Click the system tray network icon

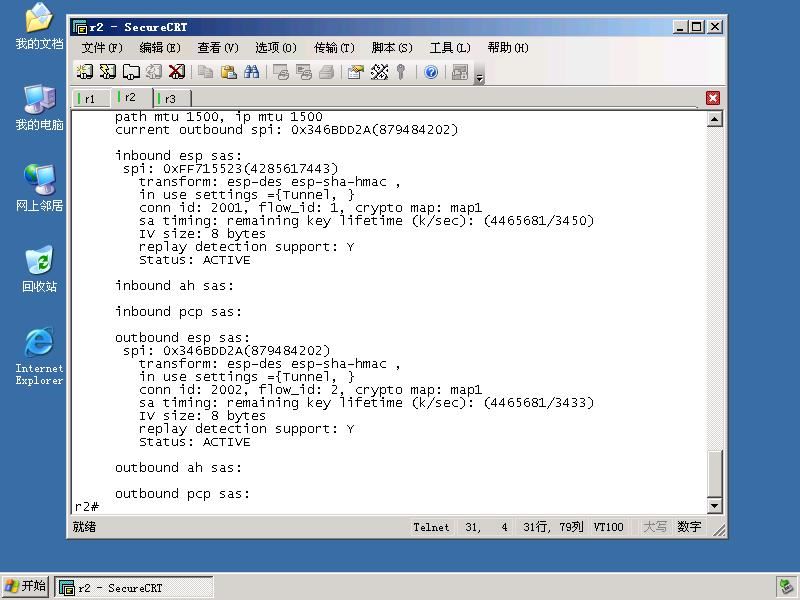786,587
